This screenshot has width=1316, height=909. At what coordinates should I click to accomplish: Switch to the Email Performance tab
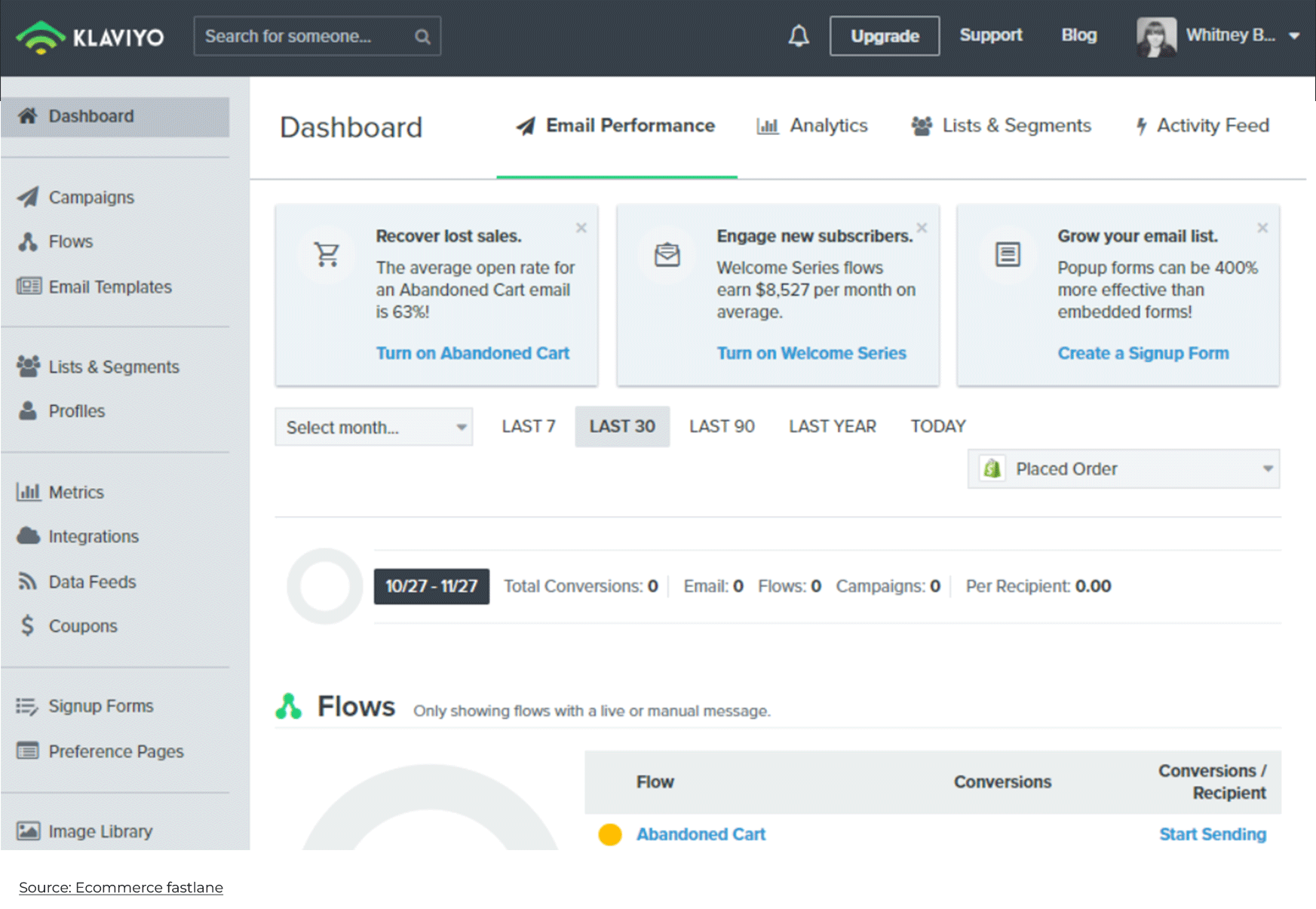pos(616,126)
